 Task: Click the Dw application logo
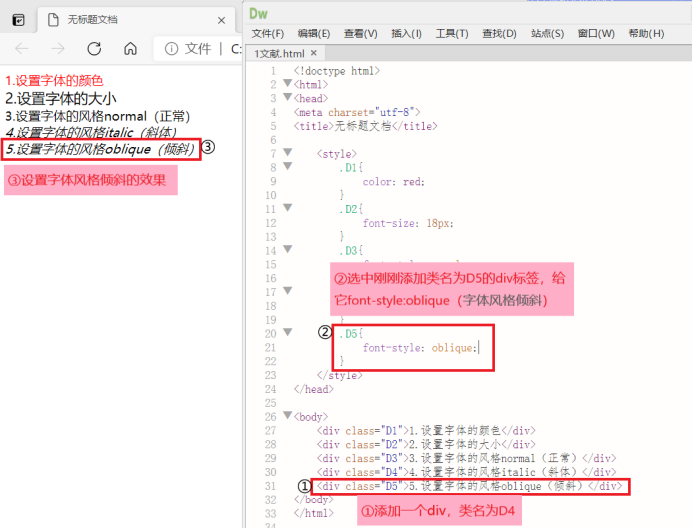(258, 14)
